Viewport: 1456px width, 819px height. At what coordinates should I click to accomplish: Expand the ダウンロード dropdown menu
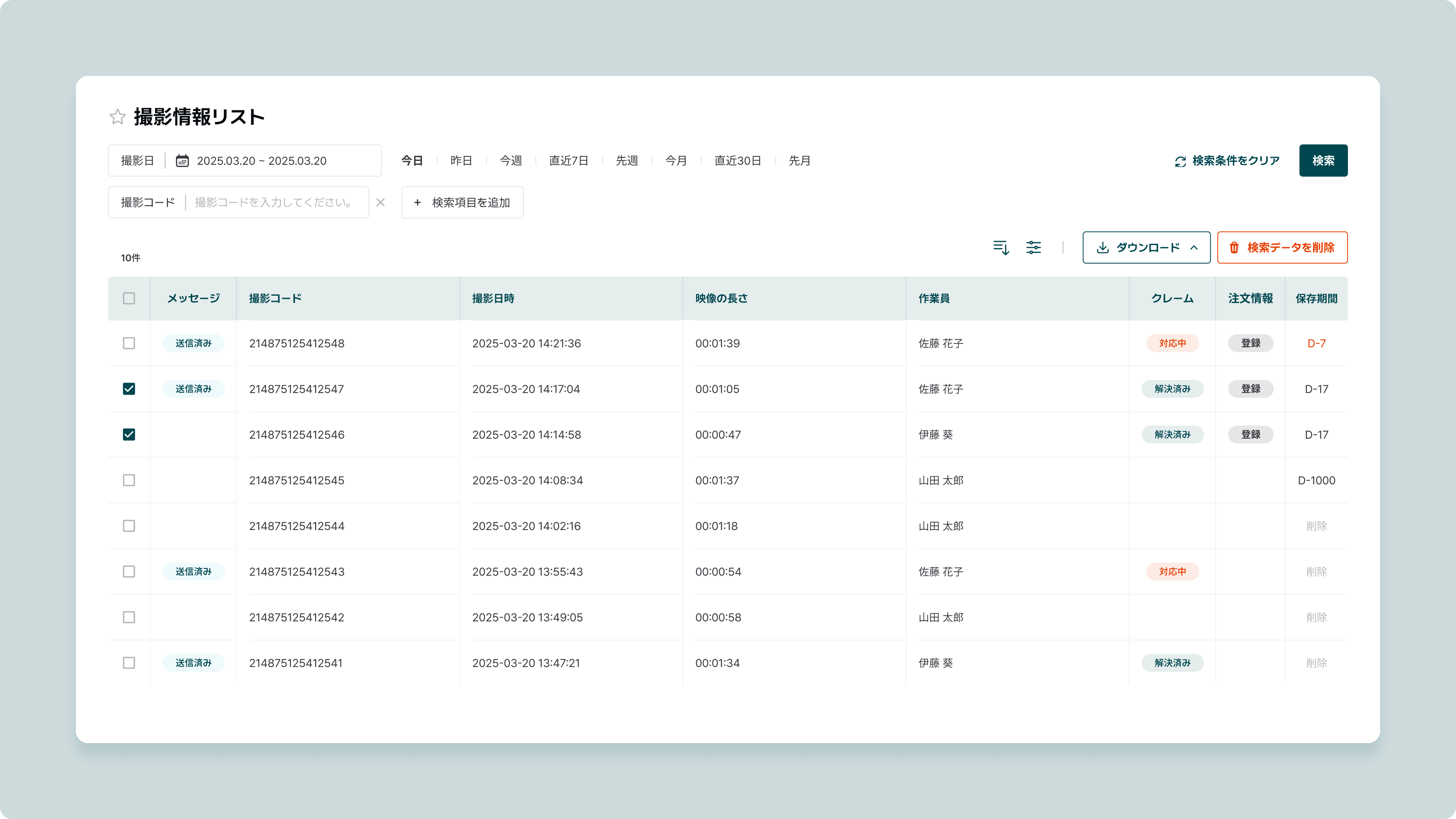(1146, 248)
